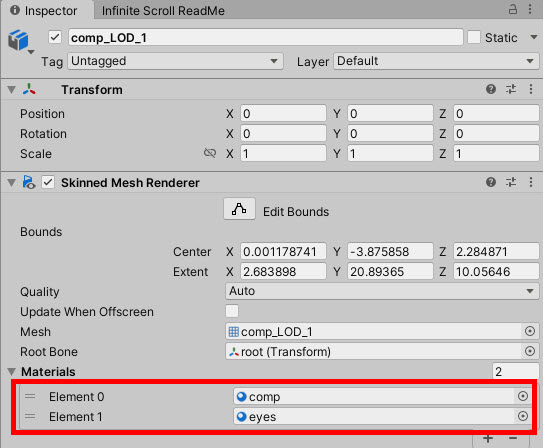Enable Update When Offscreen checkbox
This screenshot has height=448, width=543.
click(232, 311)
